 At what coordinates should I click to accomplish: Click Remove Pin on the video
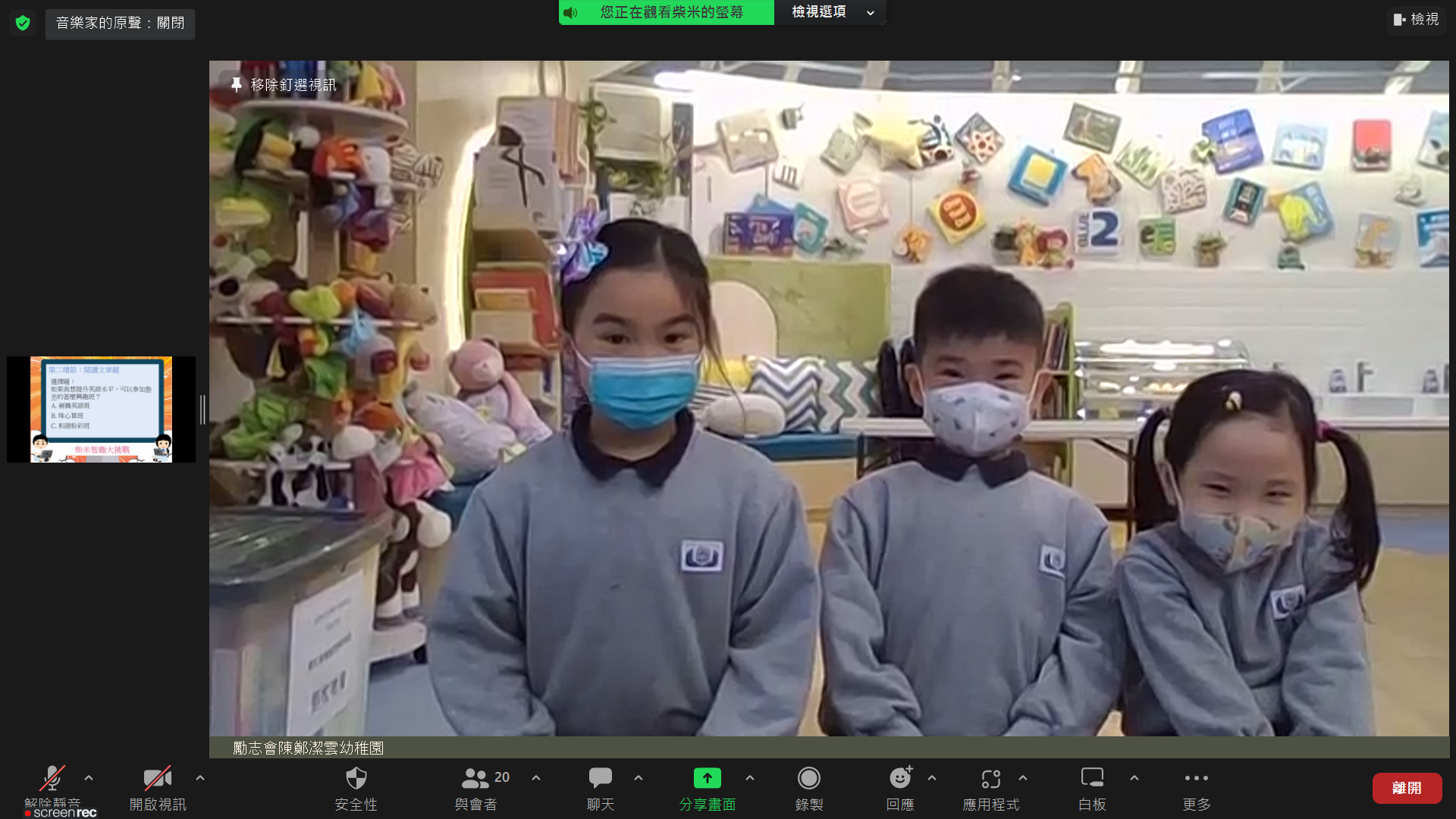tap(284, 85)
